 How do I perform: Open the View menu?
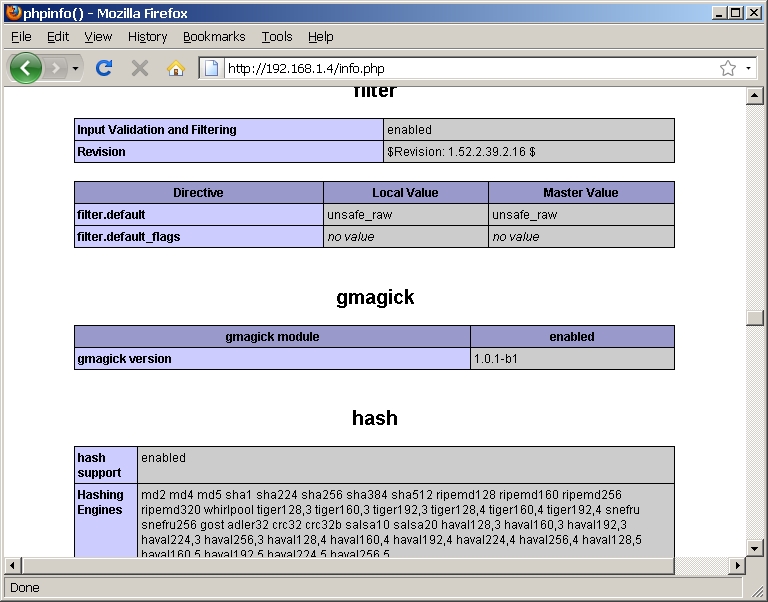point(98,37)
